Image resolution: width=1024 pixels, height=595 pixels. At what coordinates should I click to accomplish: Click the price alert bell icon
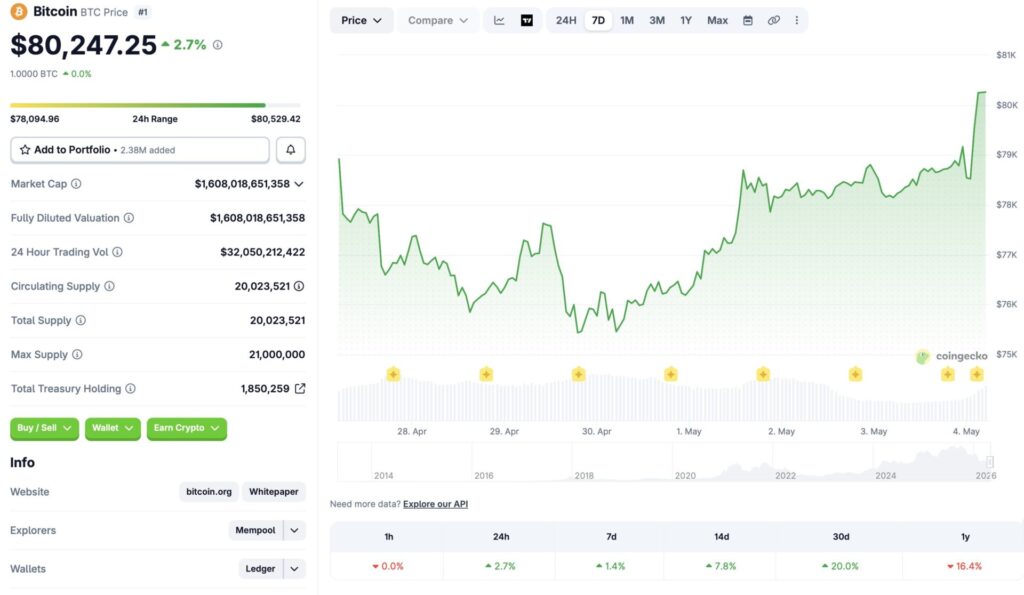(x=291, y=150)
